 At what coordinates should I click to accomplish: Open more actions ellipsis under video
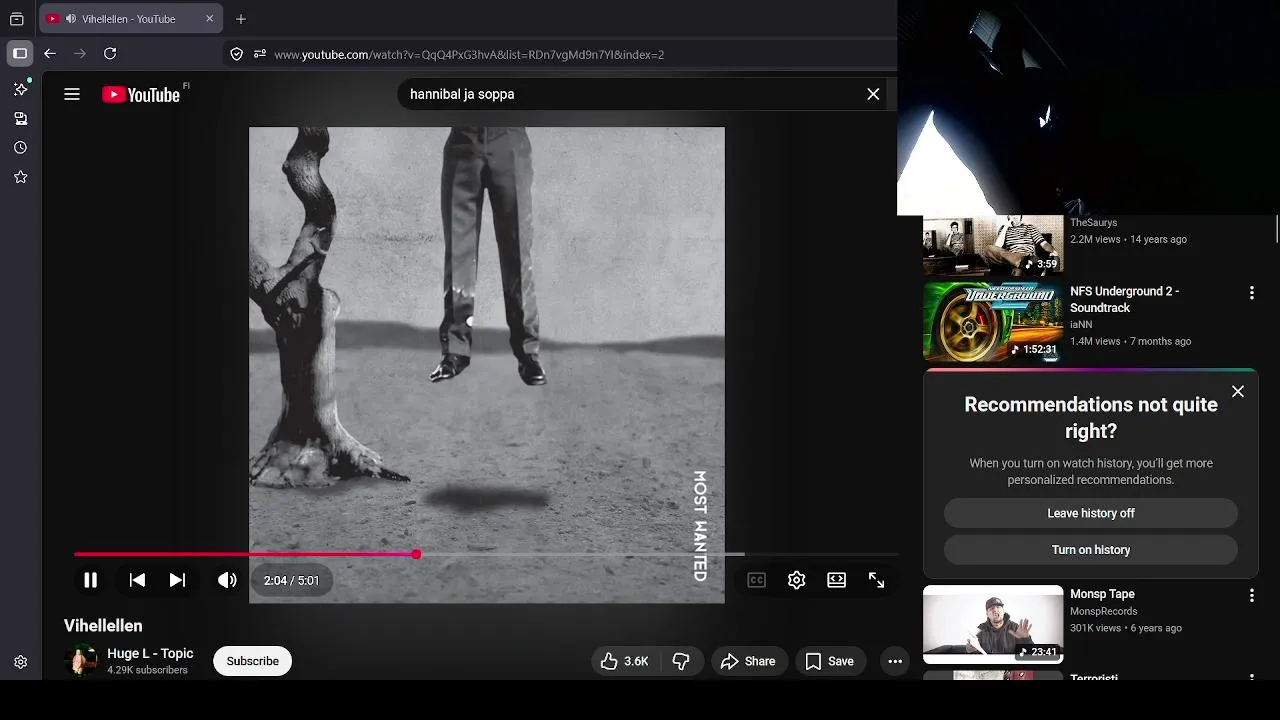(x=895, y=661)
